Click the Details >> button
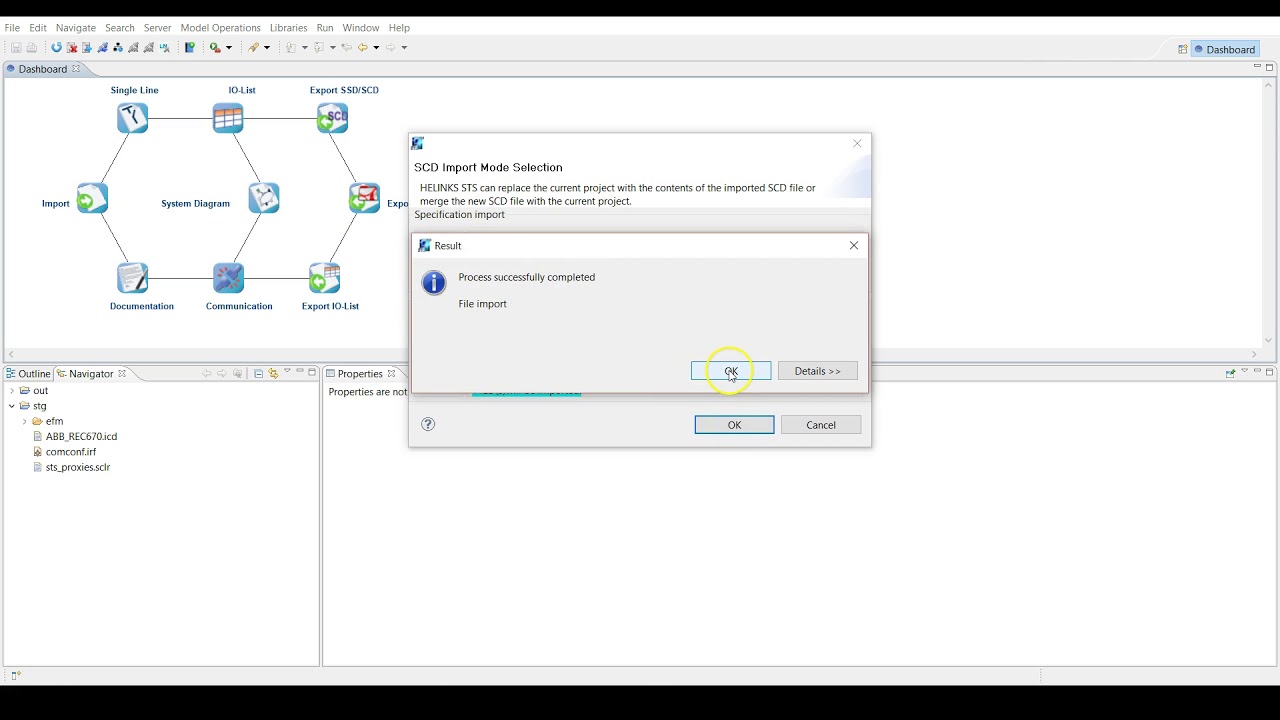The width and height of the screenshot is (1280, 720). pos(817,371)
